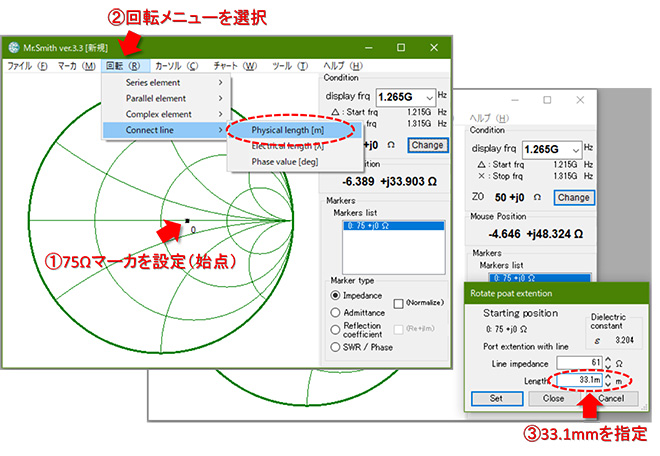660x456 pixels.
Task: Select Connect line menu entry
Action: pos(167,130)
